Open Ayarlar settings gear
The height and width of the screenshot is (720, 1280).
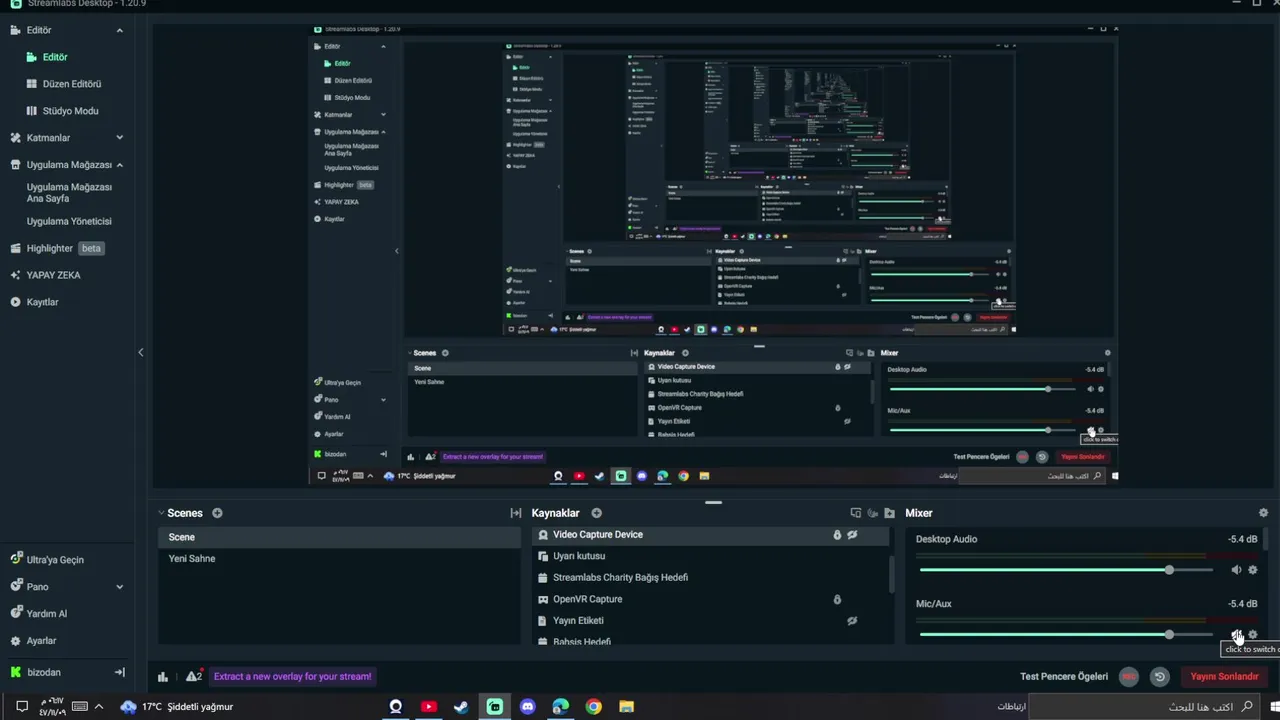tap(15, 641)
